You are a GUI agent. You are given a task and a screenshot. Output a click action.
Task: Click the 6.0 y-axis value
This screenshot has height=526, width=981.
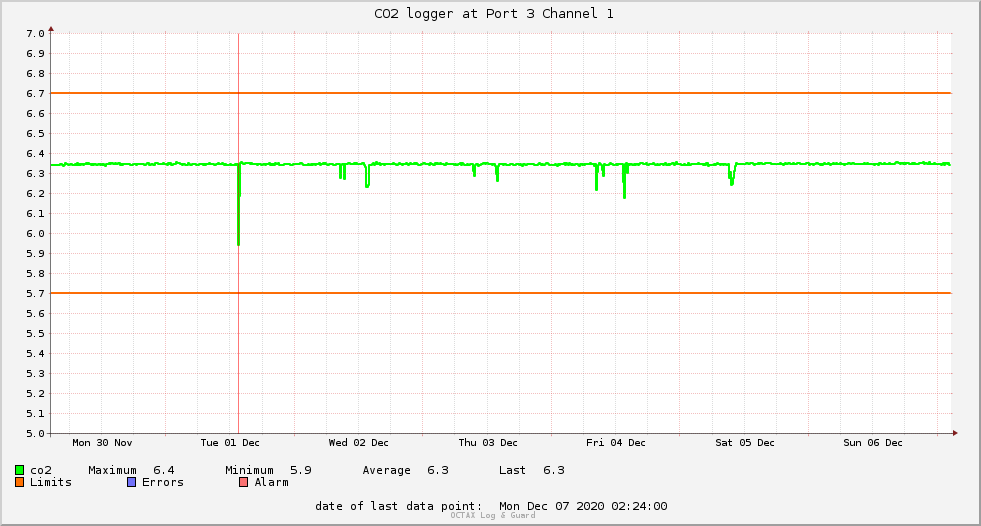click(35, 234)
